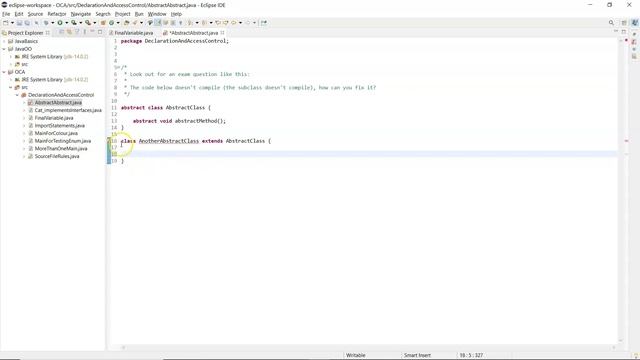Click the Smart Insert status field
640x360 pixels.
coord(417,355)
